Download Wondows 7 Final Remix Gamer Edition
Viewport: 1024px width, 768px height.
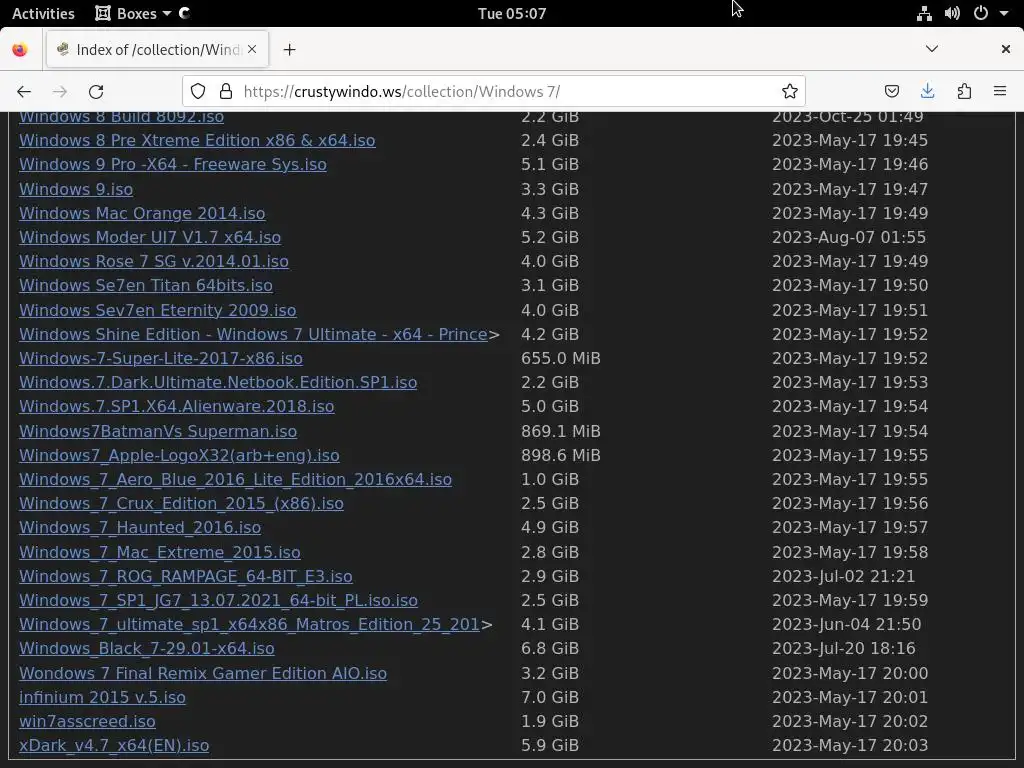[203, 673]
